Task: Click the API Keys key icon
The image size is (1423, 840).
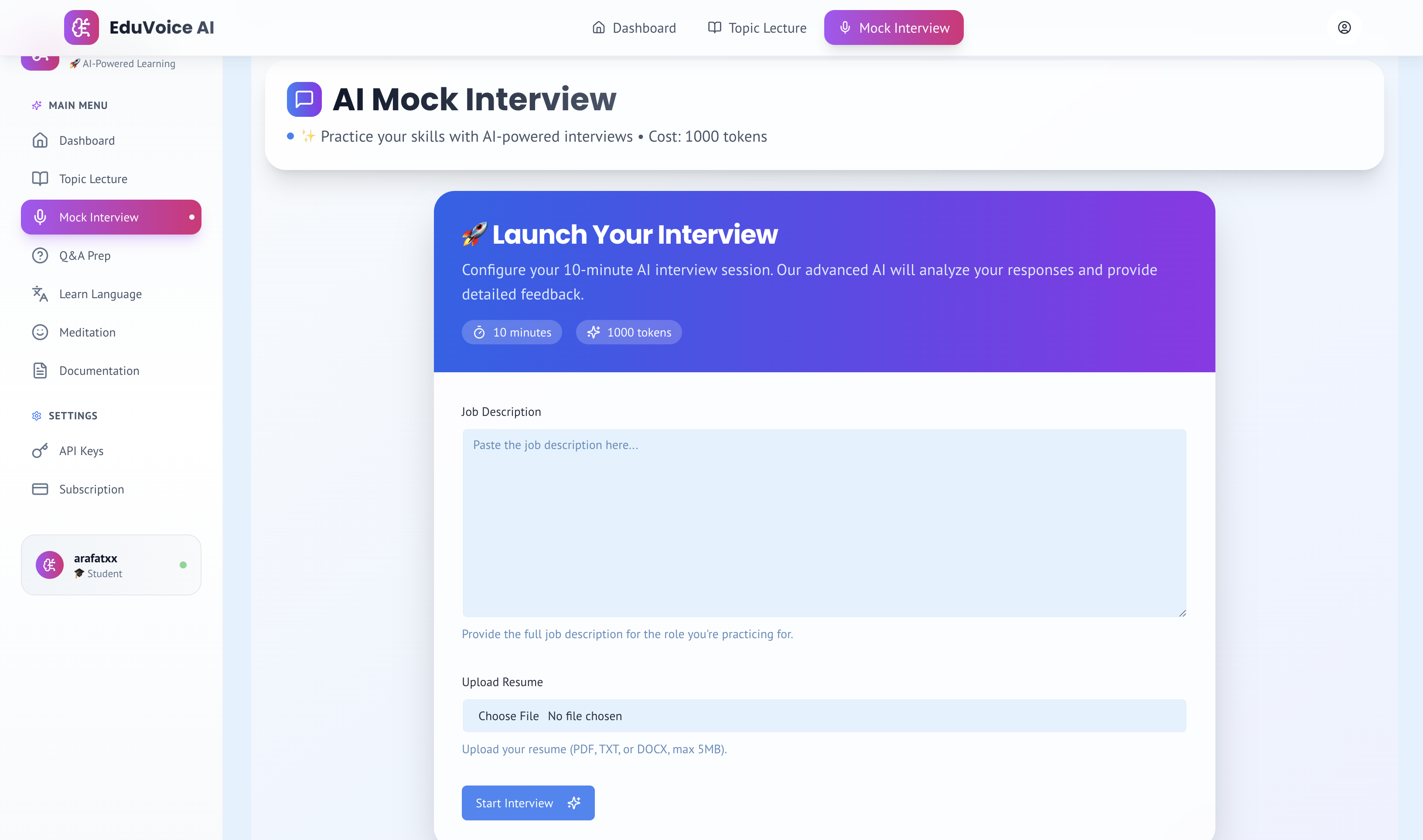Action: click(x=40, y=451)
